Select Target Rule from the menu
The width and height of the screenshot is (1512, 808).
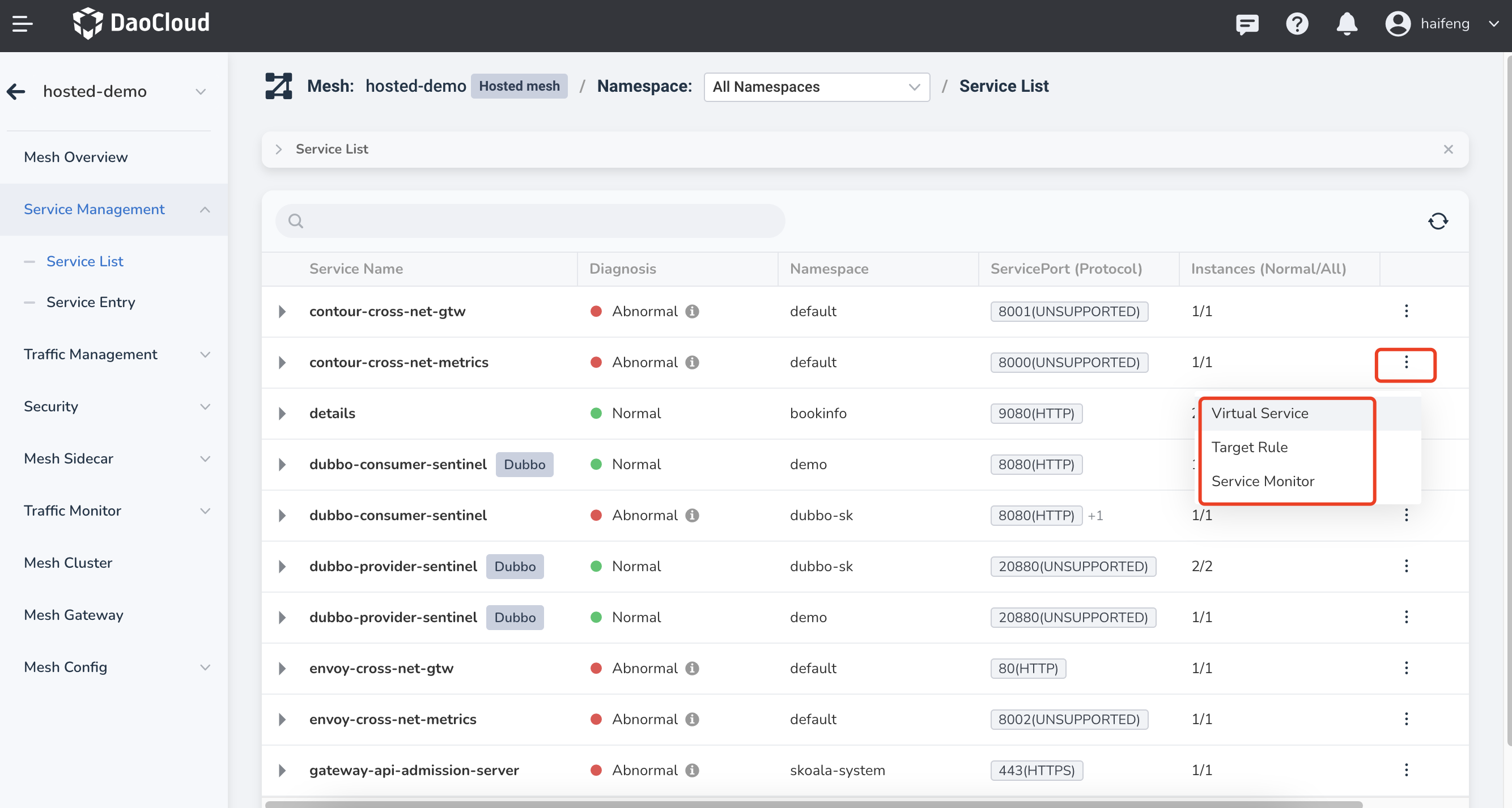click(1249, 447)
